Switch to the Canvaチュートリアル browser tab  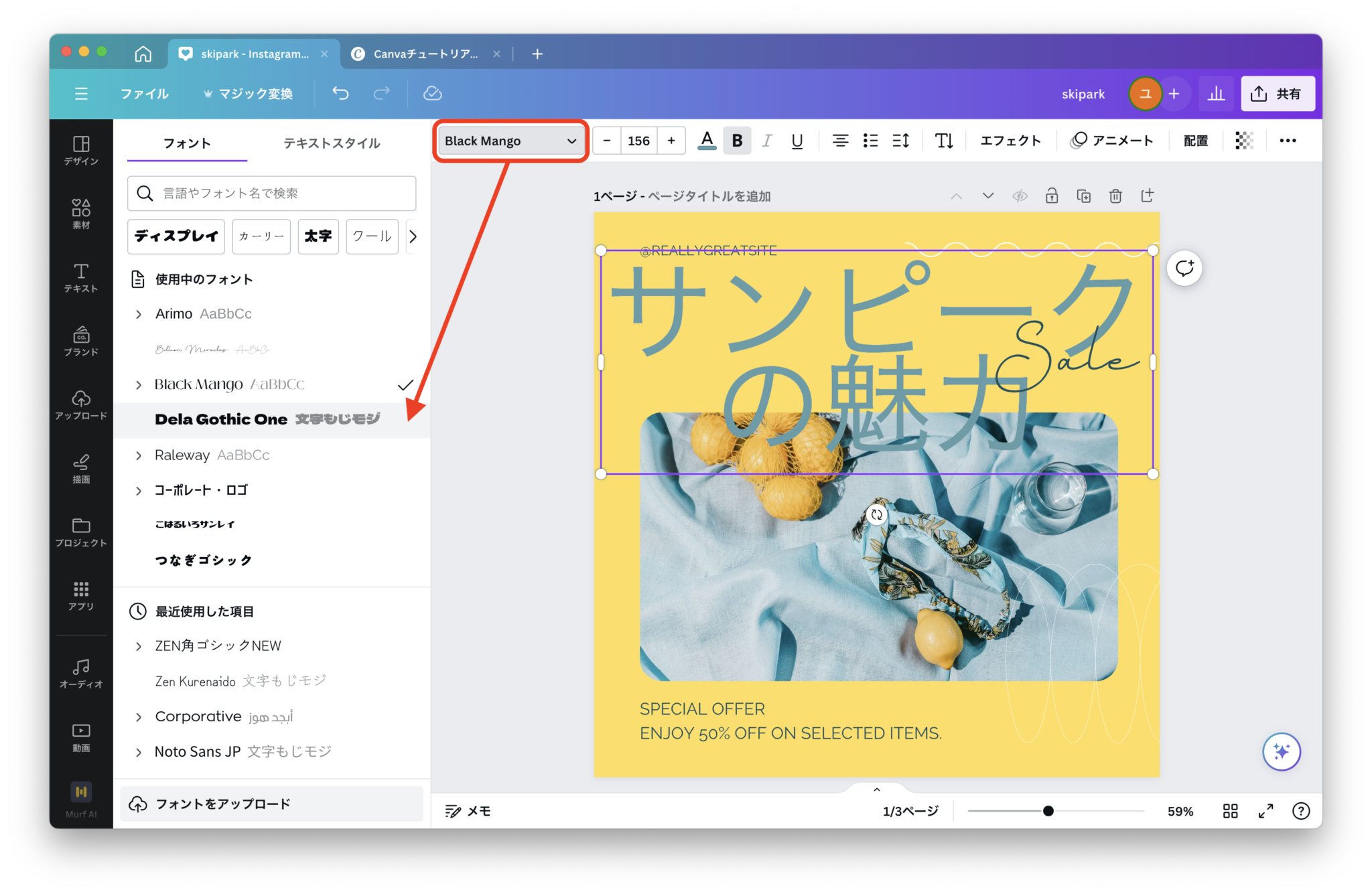[424, 54]
